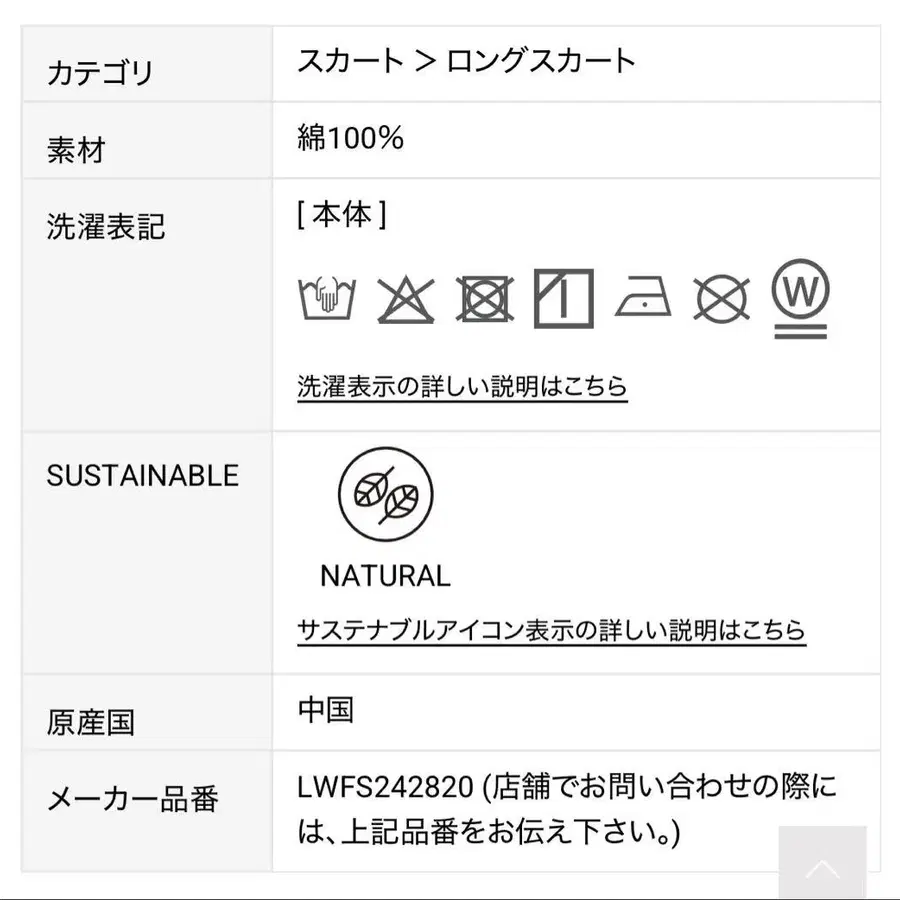Open the サステナブルアイコン表示の詳しい説明はこちら link
The image size is (900, 900).
[x=552, y=630]
